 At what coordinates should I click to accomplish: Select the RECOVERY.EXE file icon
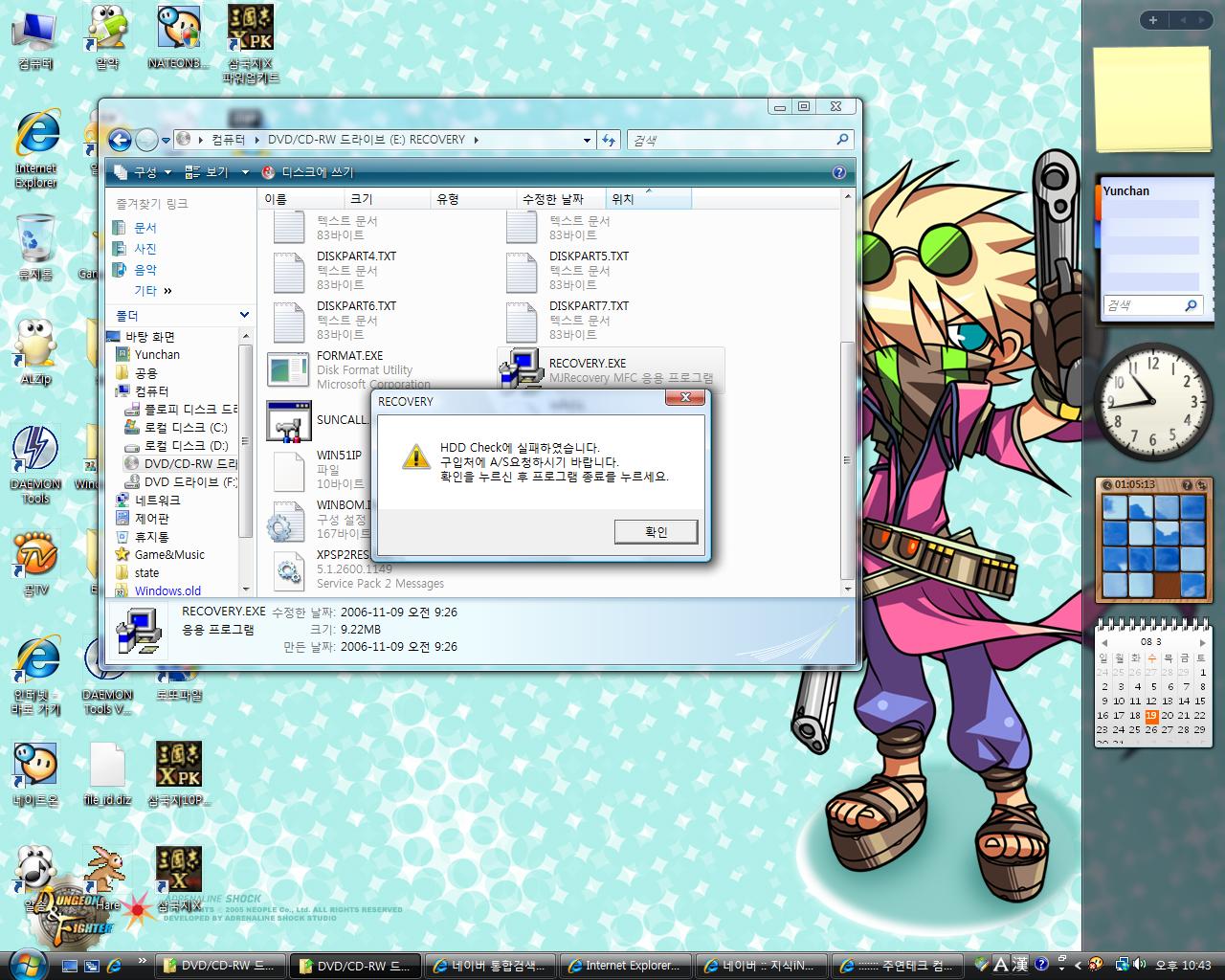click(x=521, y=368)
